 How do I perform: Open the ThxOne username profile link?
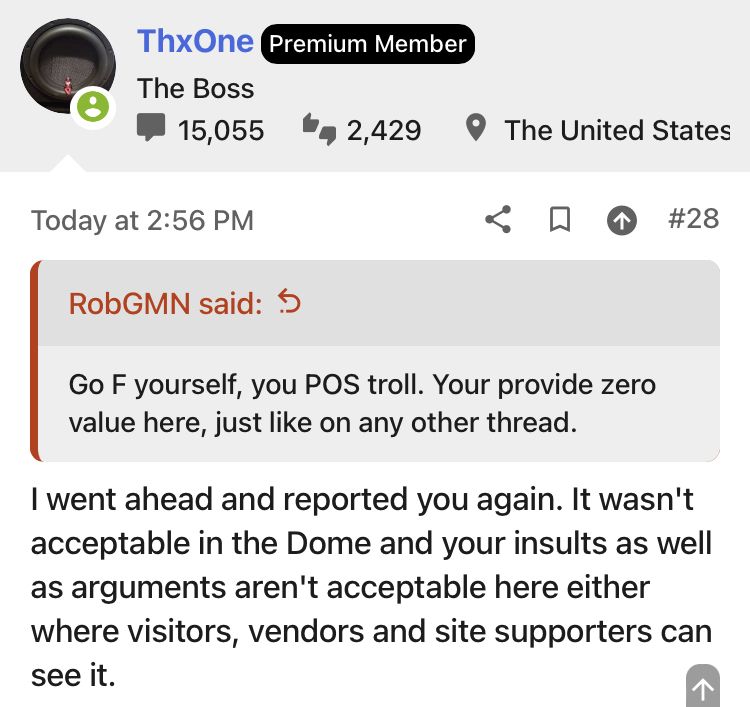195,41
